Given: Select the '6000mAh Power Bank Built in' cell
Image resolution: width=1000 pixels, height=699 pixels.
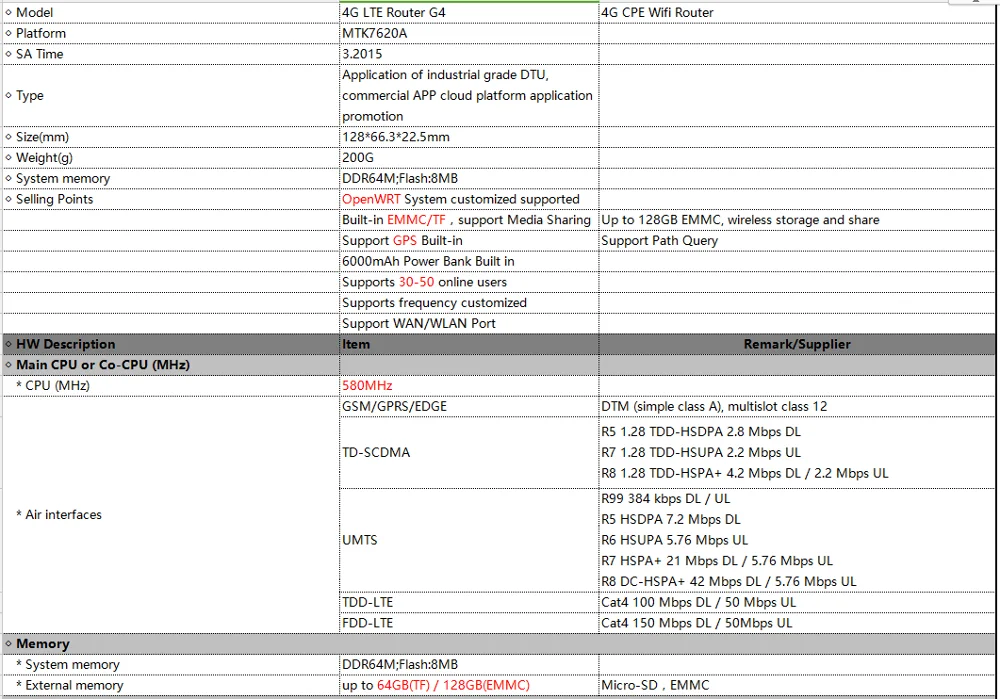Looking at the screenshot, I should 469,261.
